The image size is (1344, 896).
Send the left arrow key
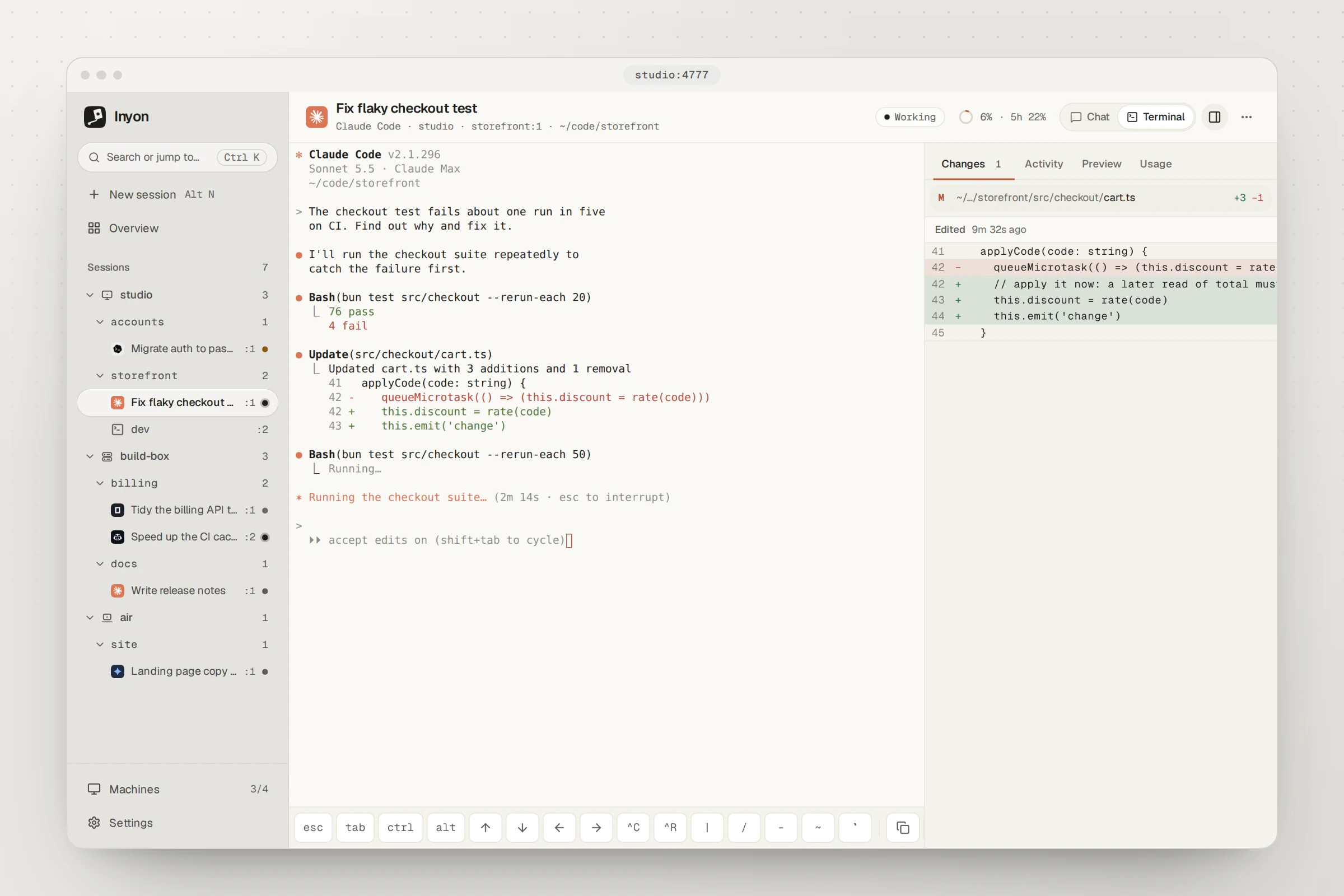559,828
